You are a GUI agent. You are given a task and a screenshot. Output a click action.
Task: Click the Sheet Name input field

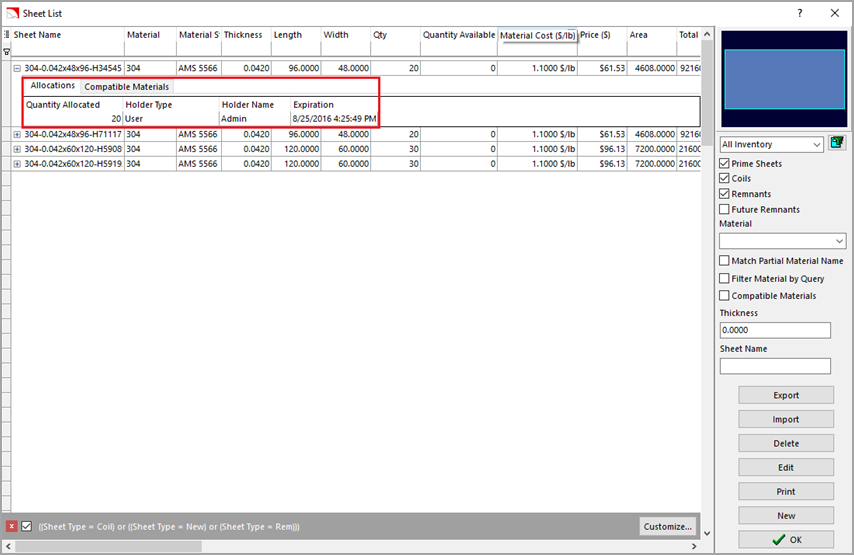pyautogui.click(x=775, y=366)
